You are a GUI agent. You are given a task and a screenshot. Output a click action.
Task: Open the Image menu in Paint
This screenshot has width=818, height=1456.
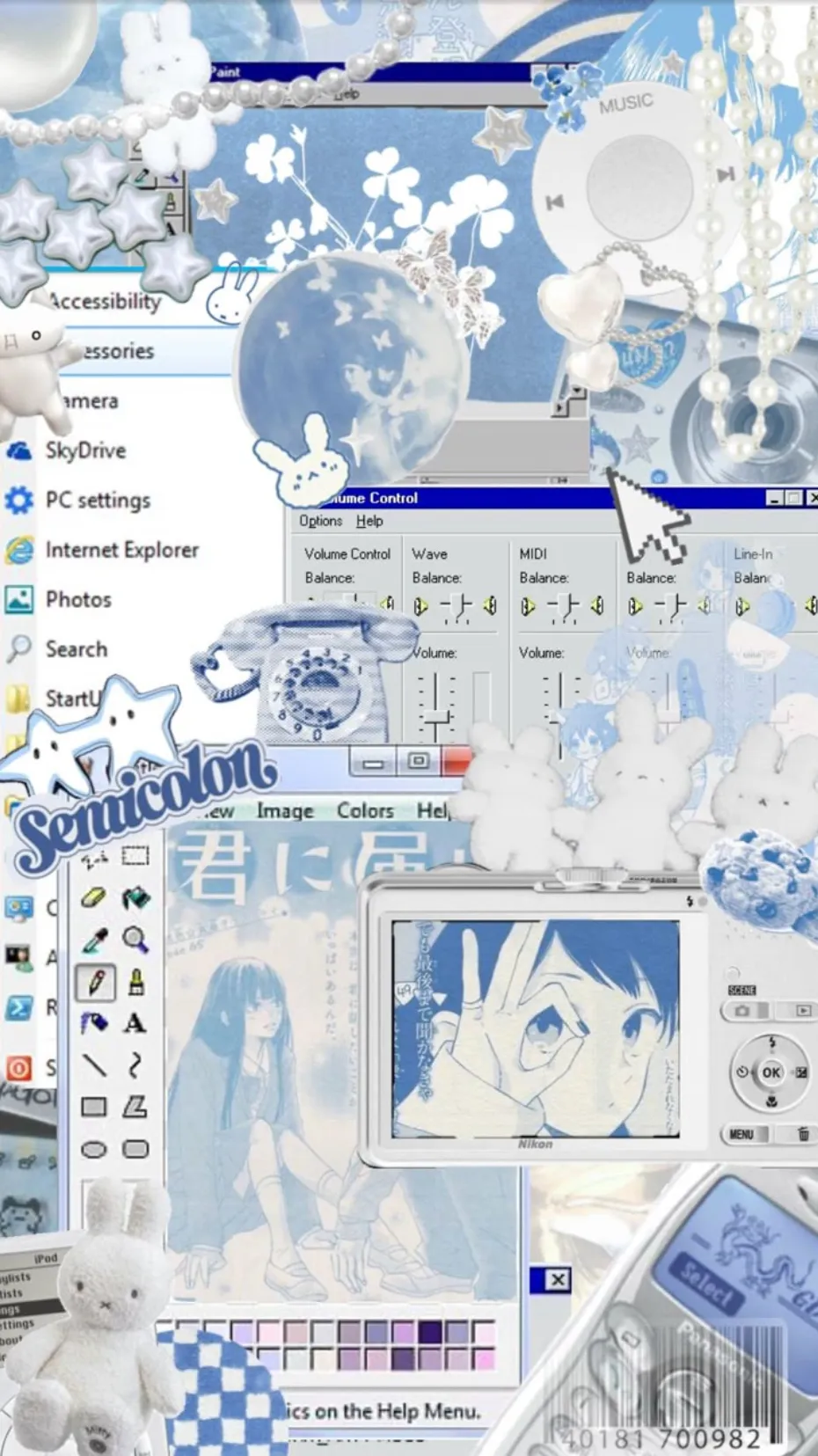click(285, 810)
